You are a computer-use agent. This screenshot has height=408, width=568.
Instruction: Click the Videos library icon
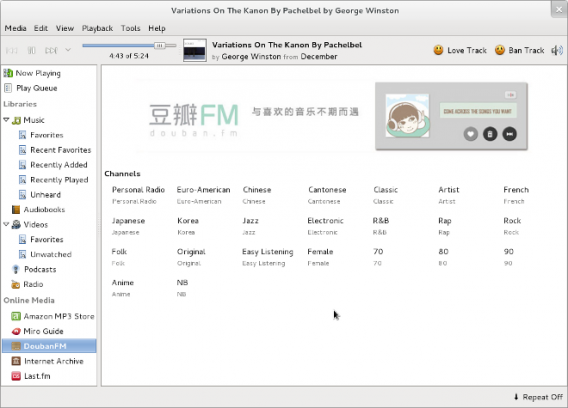tap(16, 225)
